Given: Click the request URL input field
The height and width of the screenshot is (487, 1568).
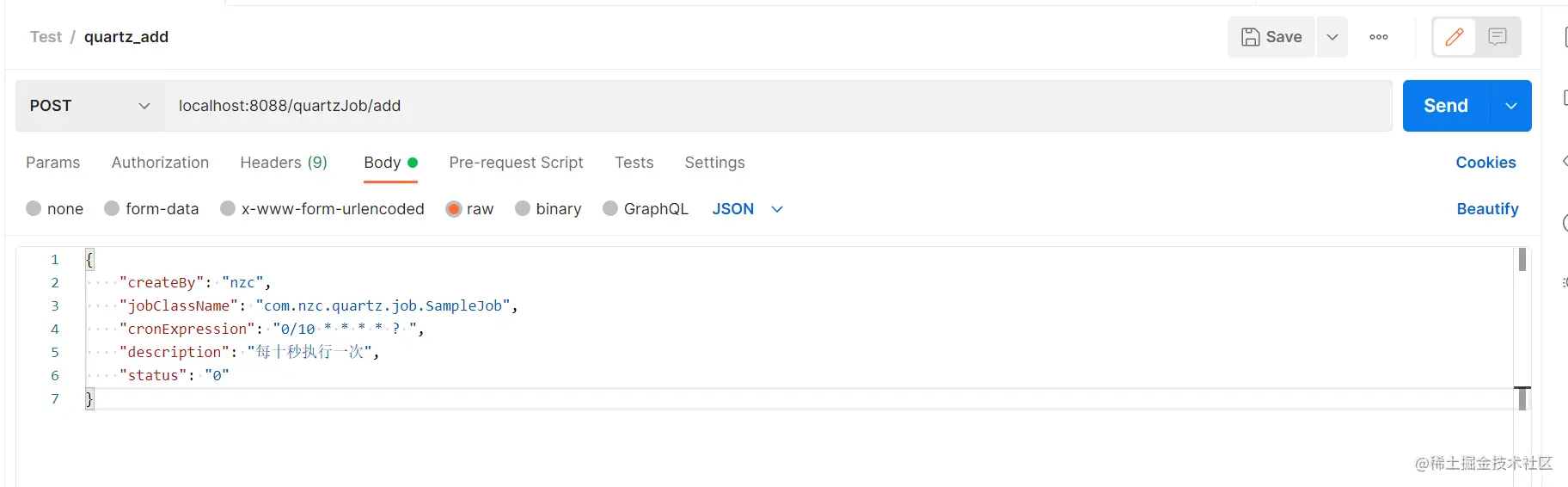Looking at the screenshot, I should pyautogui.click(x=774, y=106).
